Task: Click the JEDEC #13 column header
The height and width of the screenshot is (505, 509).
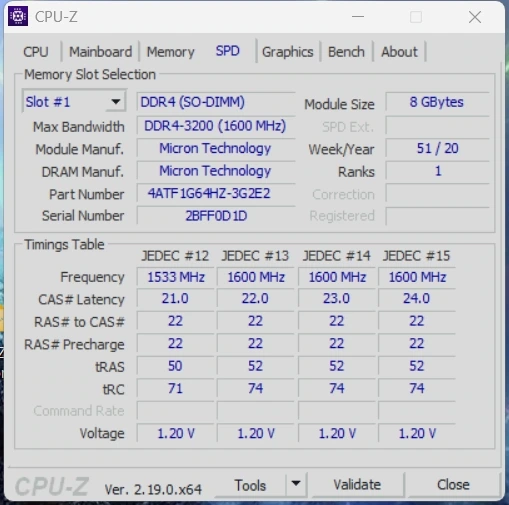Action: pos(255,256)
